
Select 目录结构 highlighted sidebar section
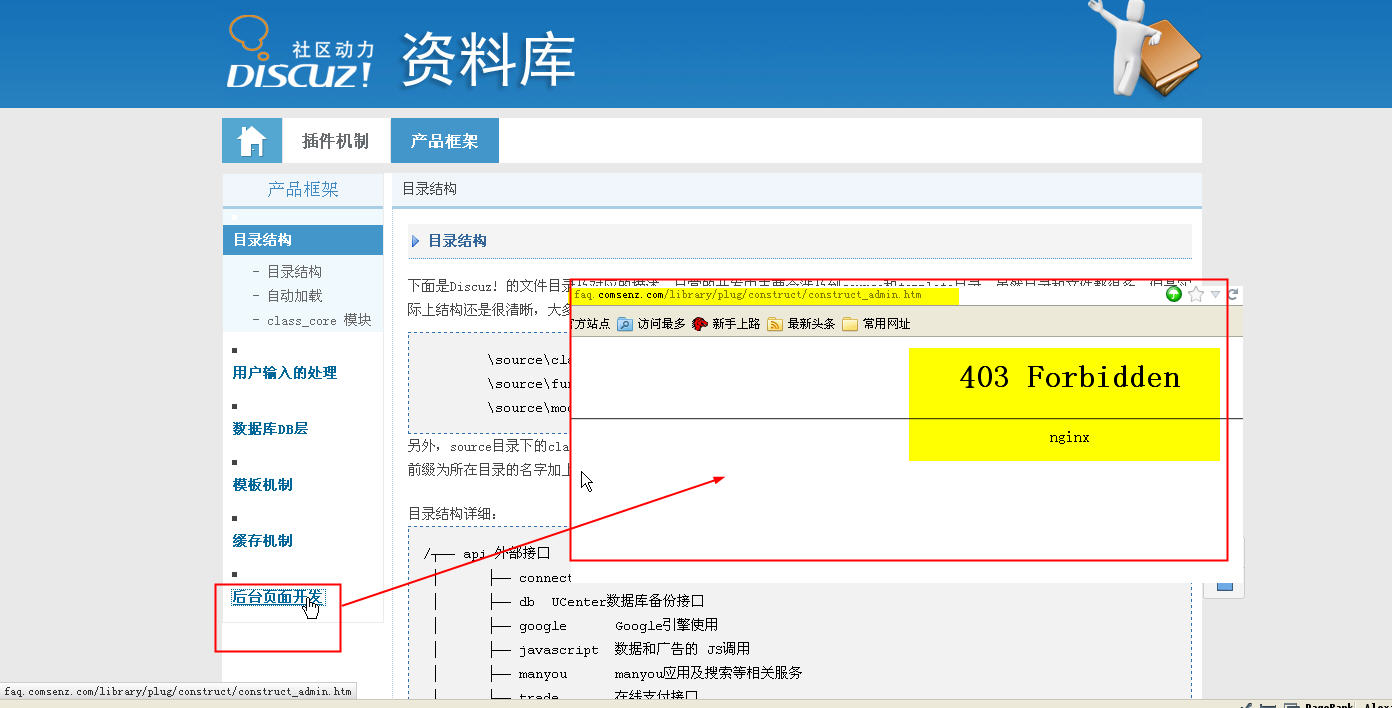tap(302, 240)
